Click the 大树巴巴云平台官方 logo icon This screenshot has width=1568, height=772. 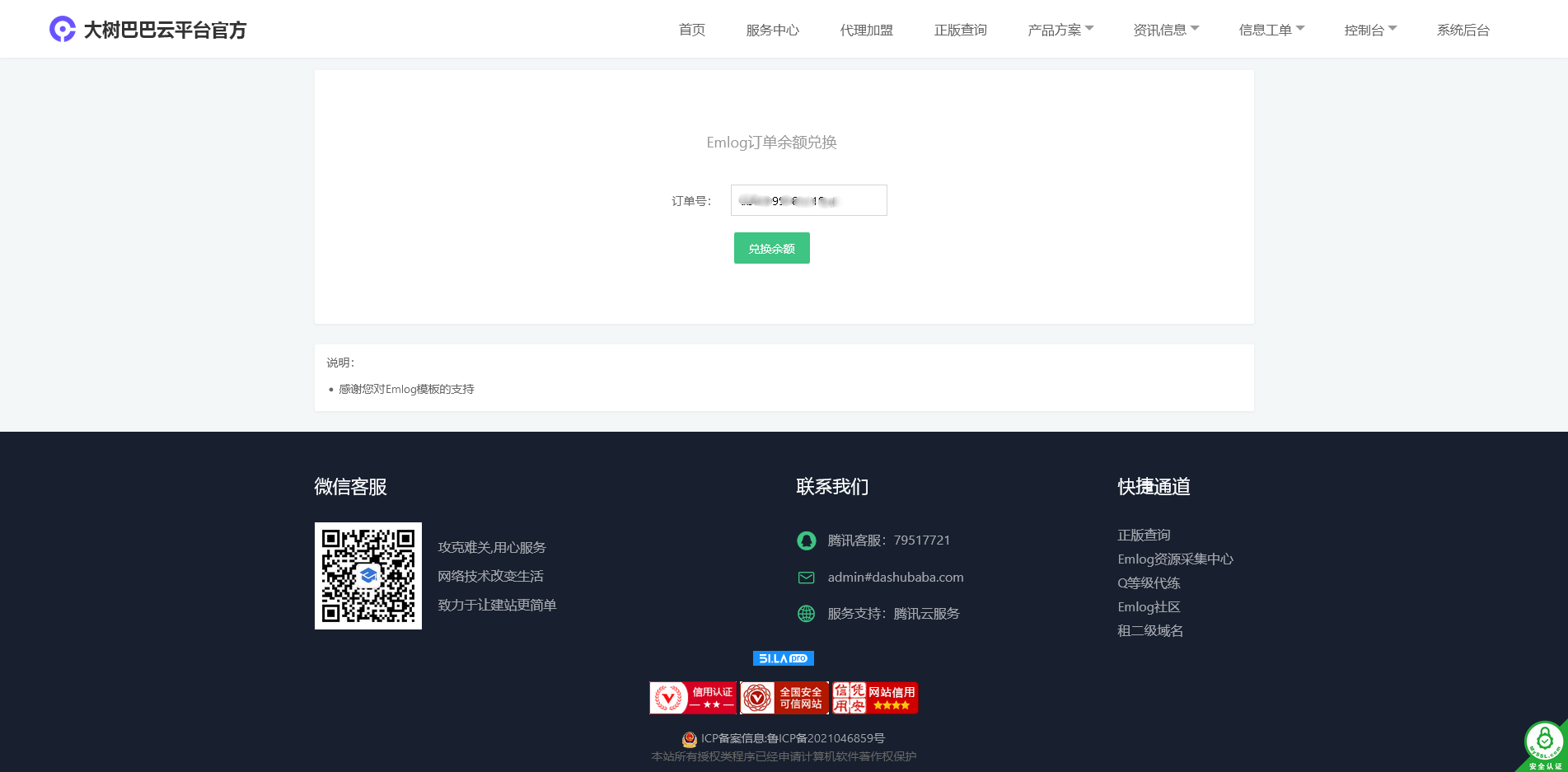(x=63, y=30)
